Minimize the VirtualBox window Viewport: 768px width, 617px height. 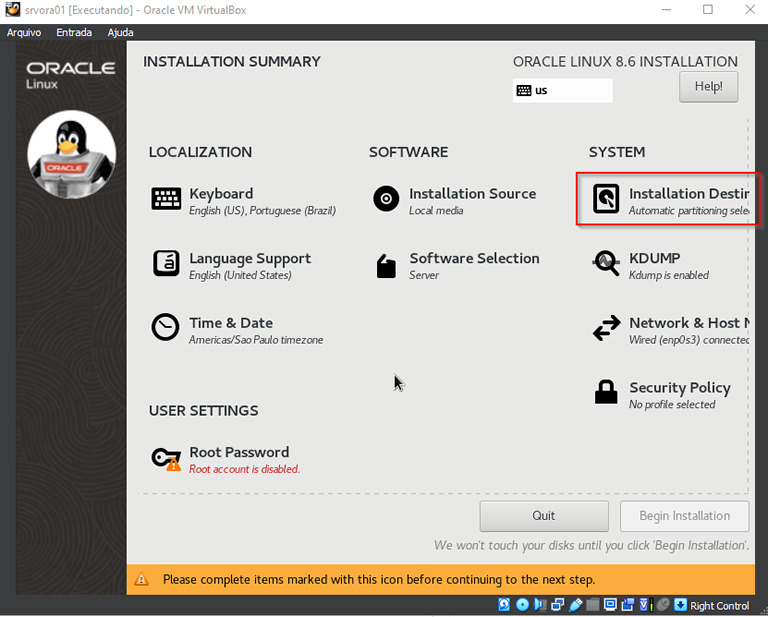tap(666, 10)
